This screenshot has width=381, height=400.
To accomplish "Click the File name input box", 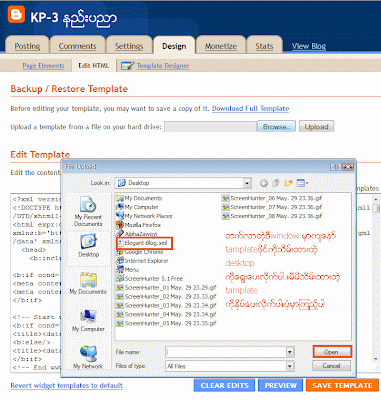I will 226,352.
